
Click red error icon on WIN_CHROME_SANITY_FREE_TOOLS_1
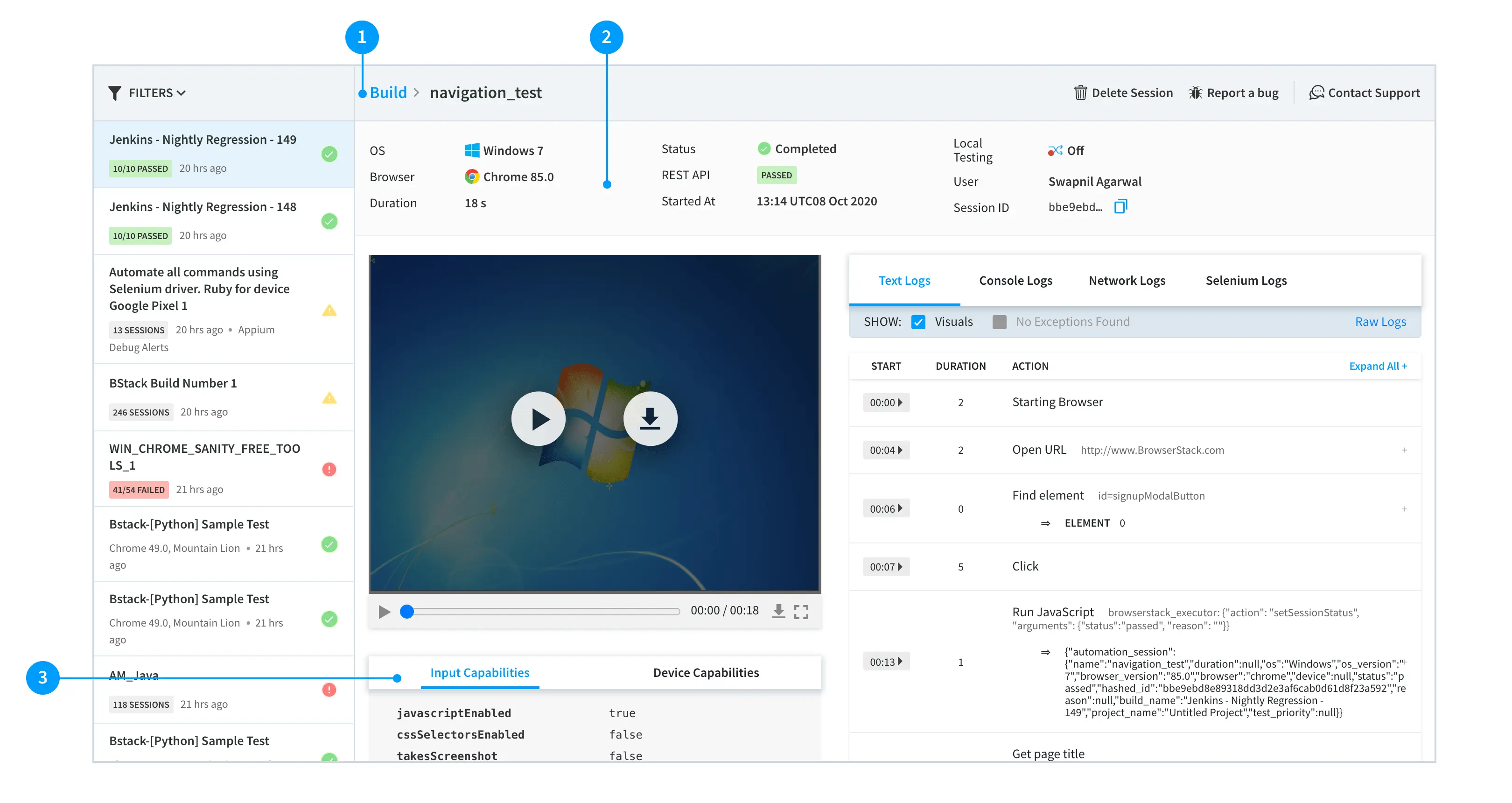click(x=329, y=469)
